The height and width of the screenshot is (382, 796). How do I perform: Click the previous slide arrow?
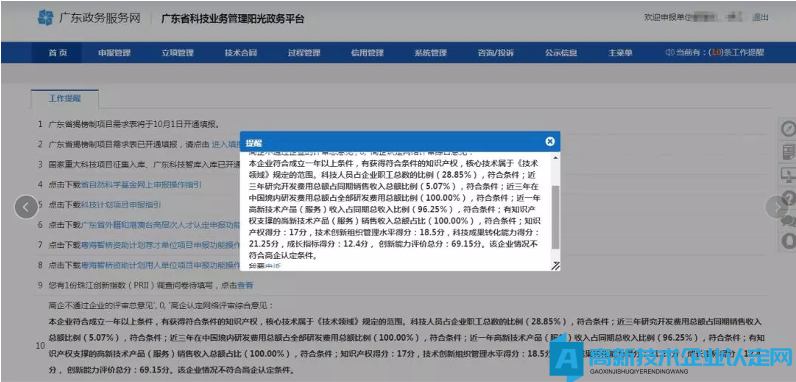click(26, 207)
